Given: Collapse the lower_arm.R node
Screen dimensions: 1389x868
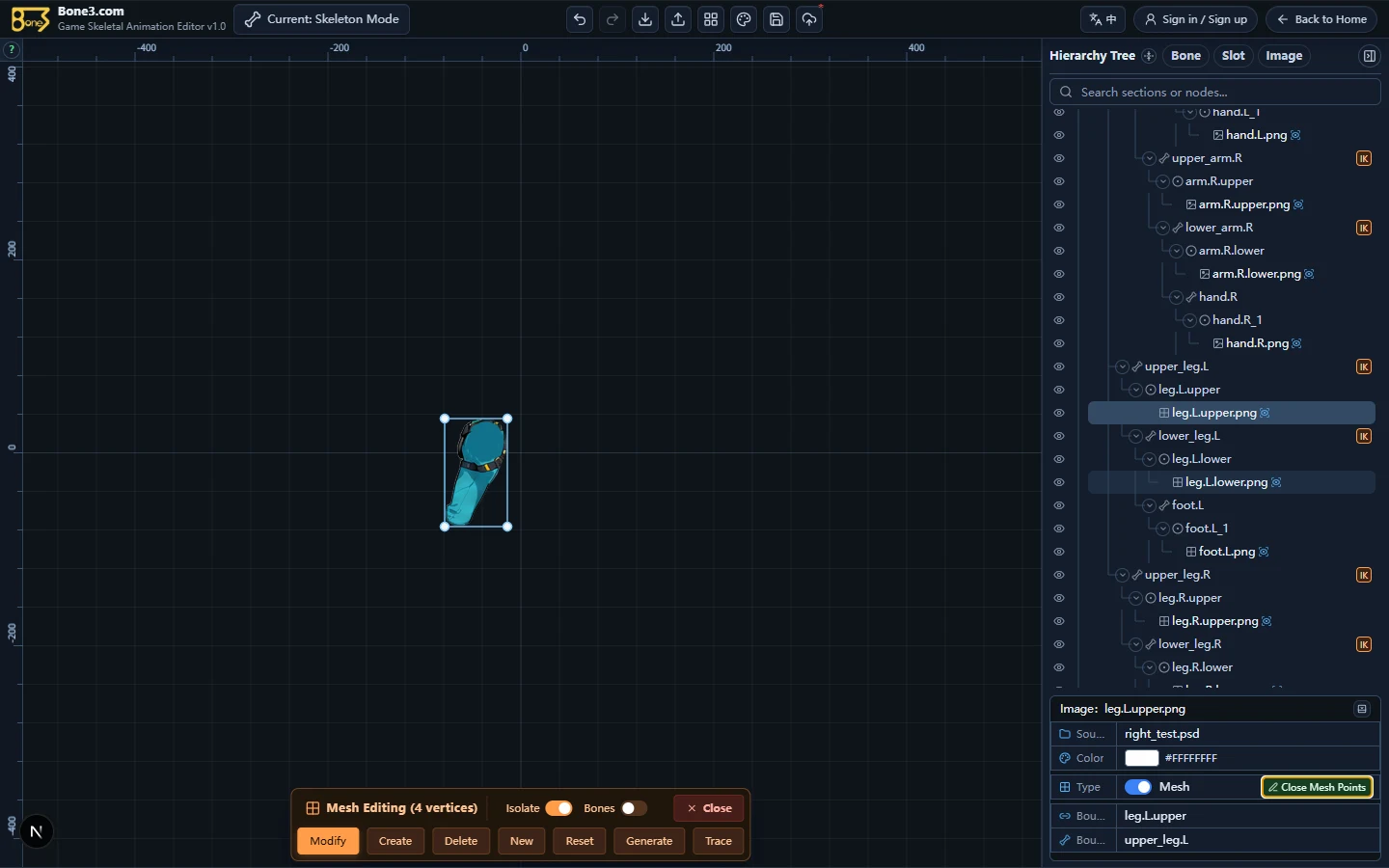Looking at the screenshot, I should tap(1163, 228).
